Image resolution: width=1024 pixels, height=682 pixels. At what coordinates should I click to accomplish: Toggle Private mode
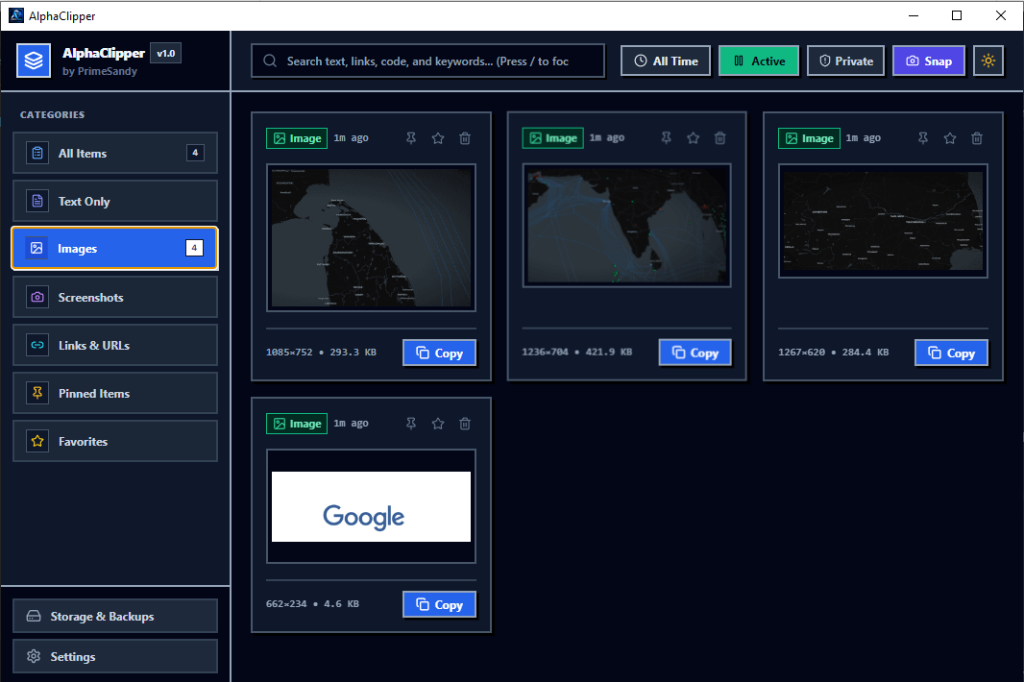click(x=846, y=61)
